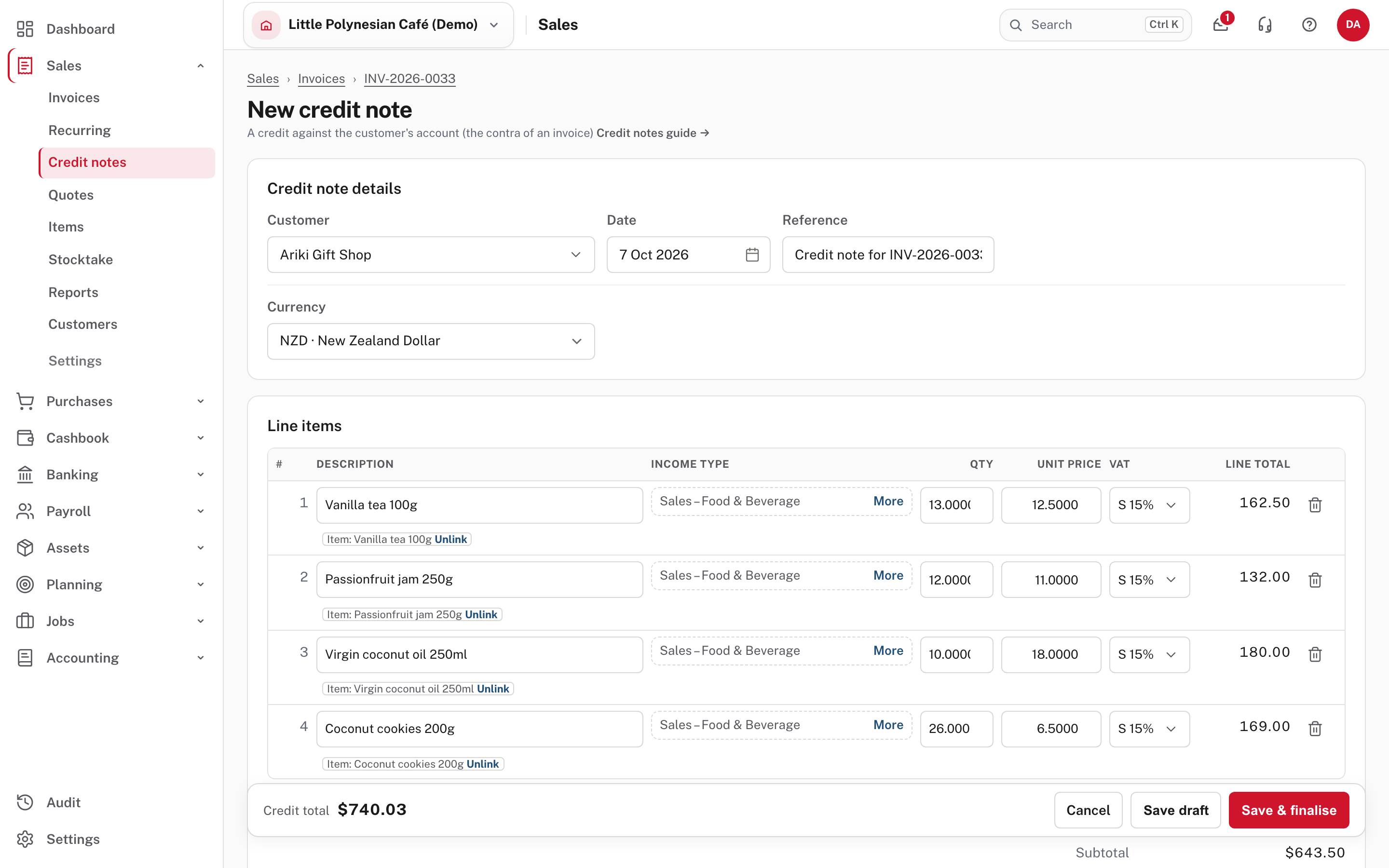This screenshot has width=1389, height=868.
Task: Open the DA user avatar menu
Action: point(1353,25)
